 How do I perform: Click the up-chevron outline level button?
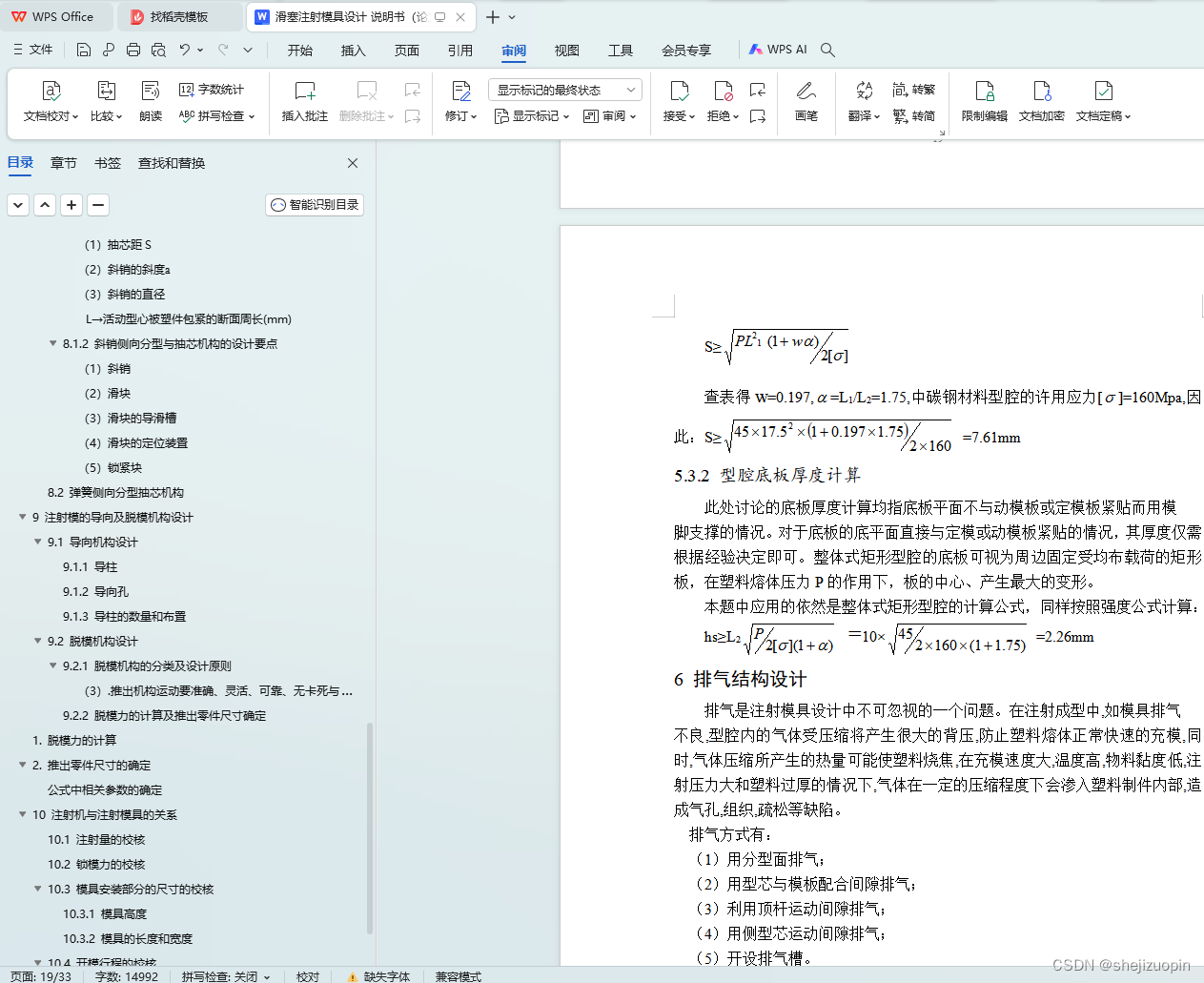point(45,204)
